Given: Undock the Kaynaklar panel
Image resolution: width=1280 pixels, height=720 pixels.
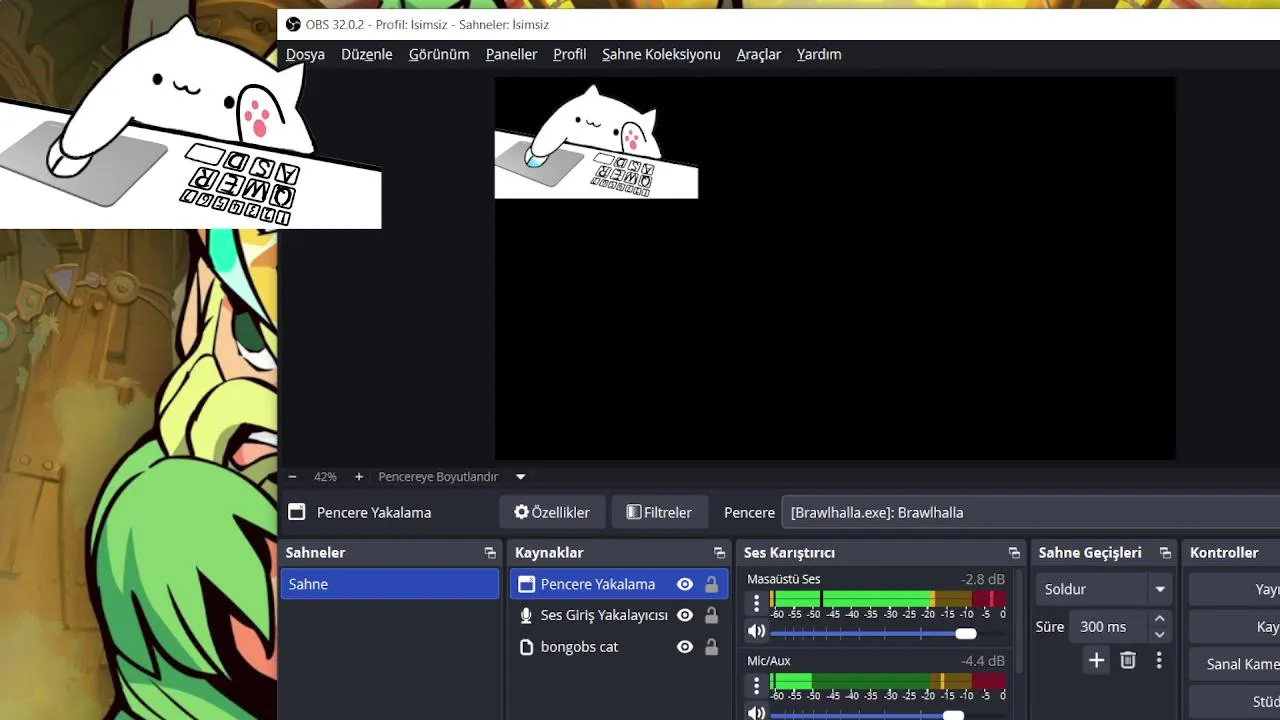Looking at the screenshot, I should pos(719,553).
